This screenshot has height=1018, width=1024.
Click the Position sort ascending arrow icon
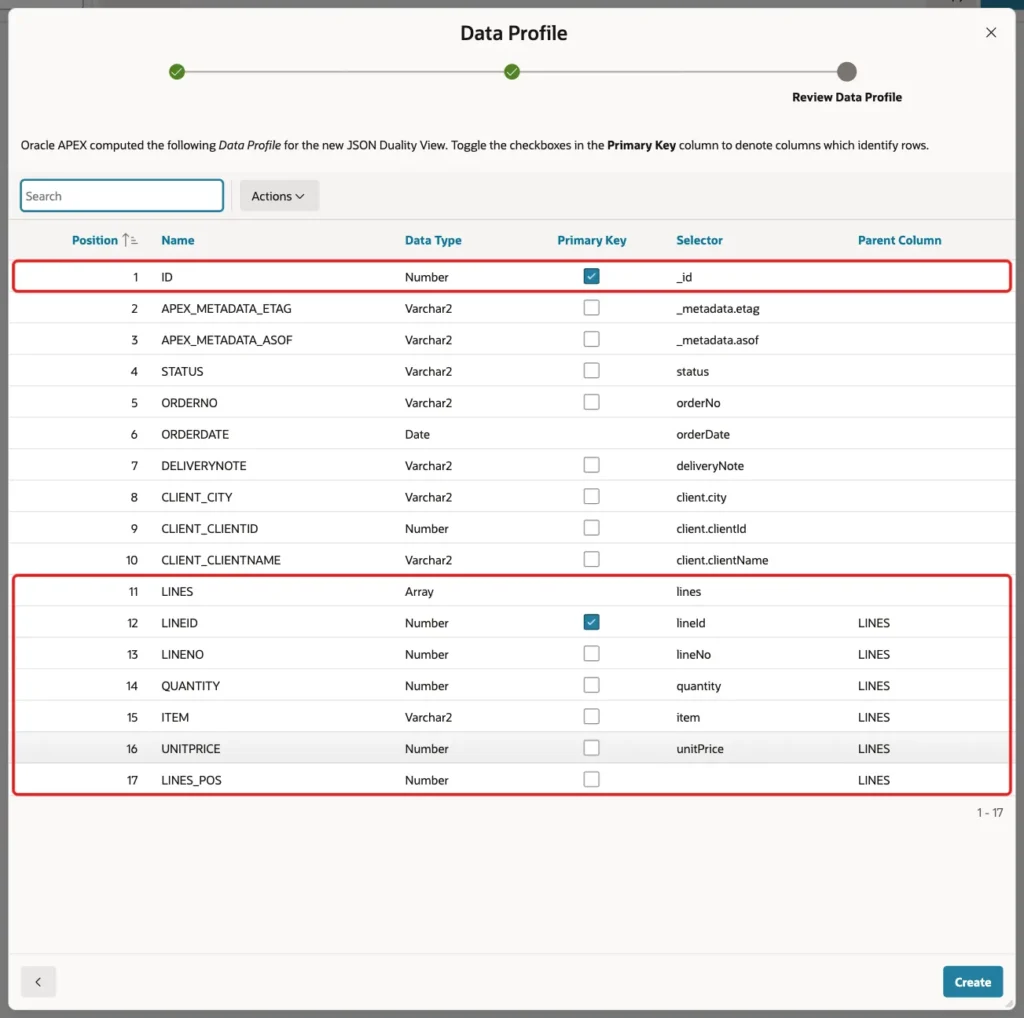pyautogui.click(x=130, y=240)
